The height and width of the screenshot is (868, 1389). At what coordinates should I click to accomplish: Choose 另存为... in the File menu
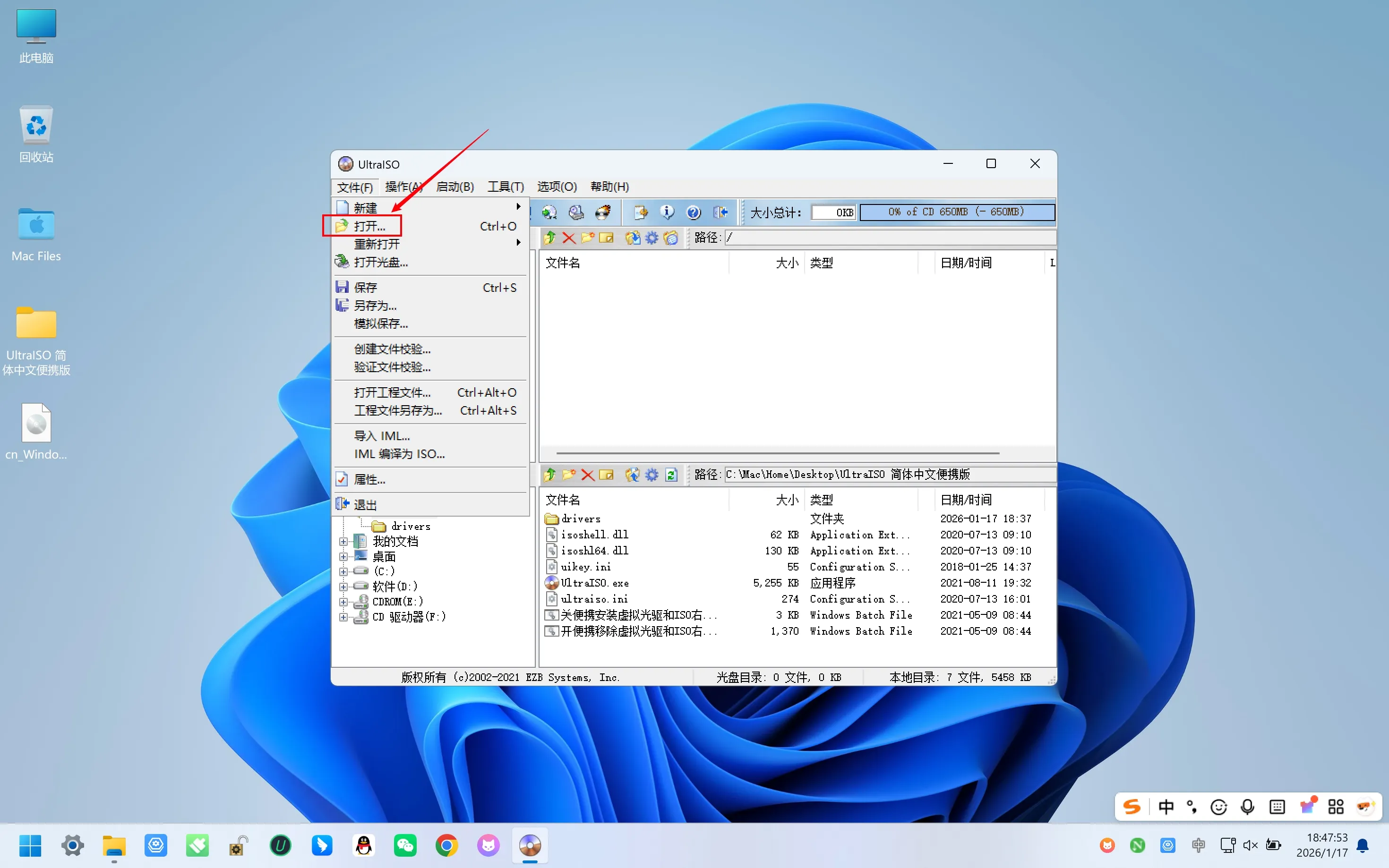(x=375, y=306)
